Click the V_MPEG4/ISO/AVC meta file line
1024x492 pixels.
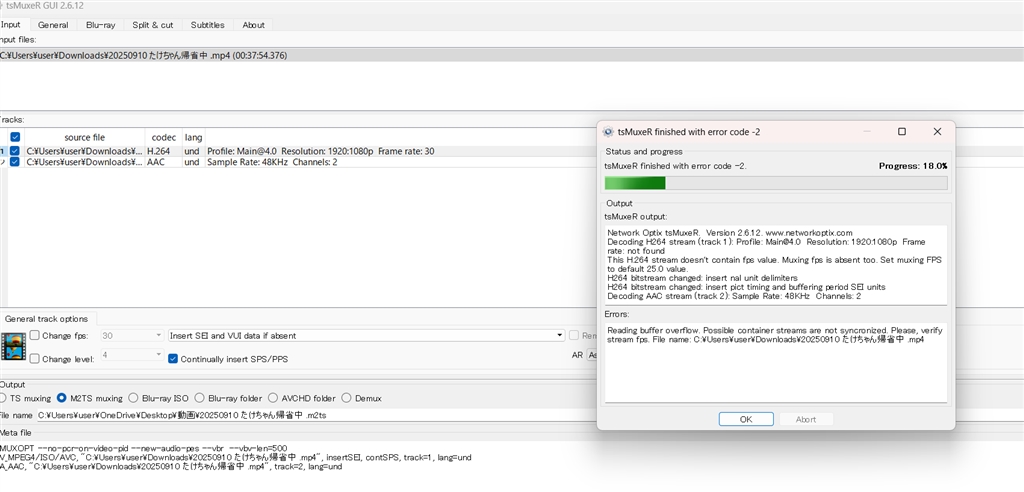point(235,457)
